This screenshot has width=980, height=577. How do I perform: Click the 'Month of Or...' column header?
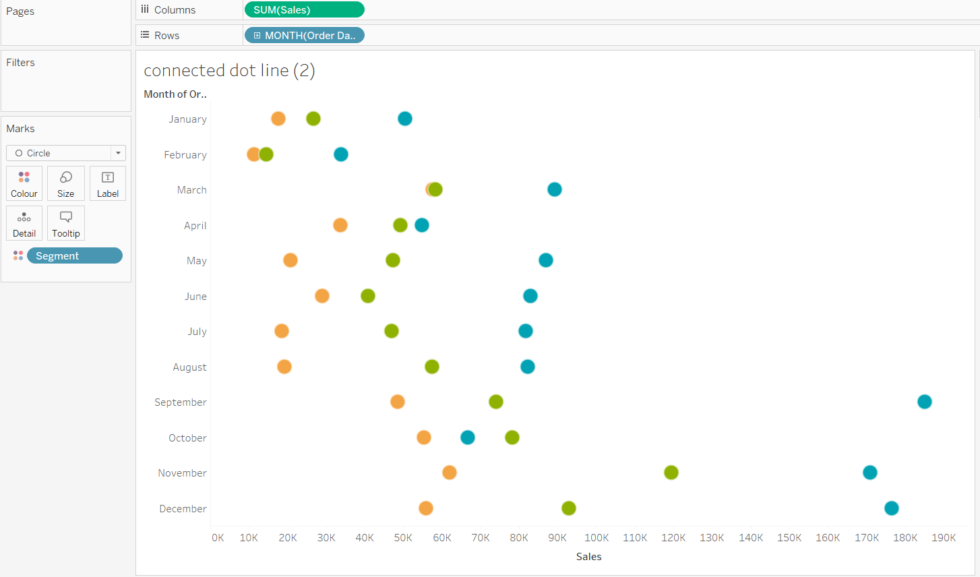click(x=175, y=93)
